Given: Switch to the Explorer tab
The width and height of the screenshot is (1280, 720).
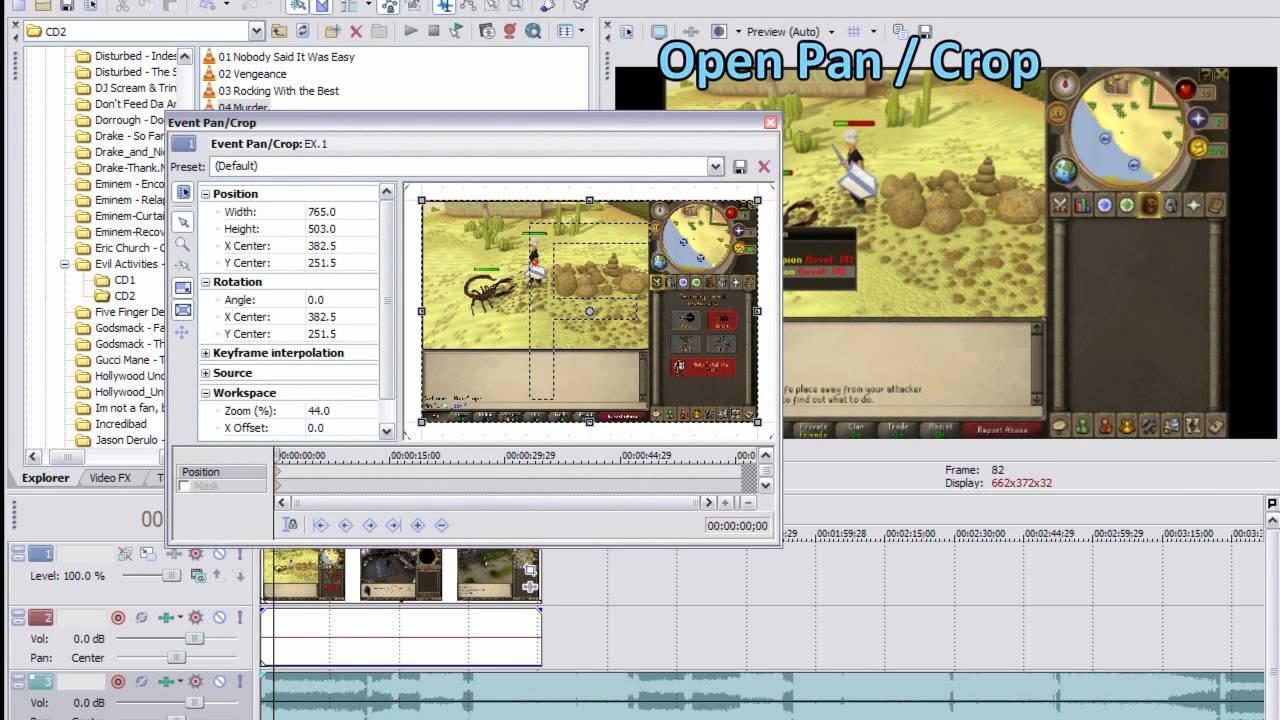Looking at the screenshot, I should (x=46, y=478).
